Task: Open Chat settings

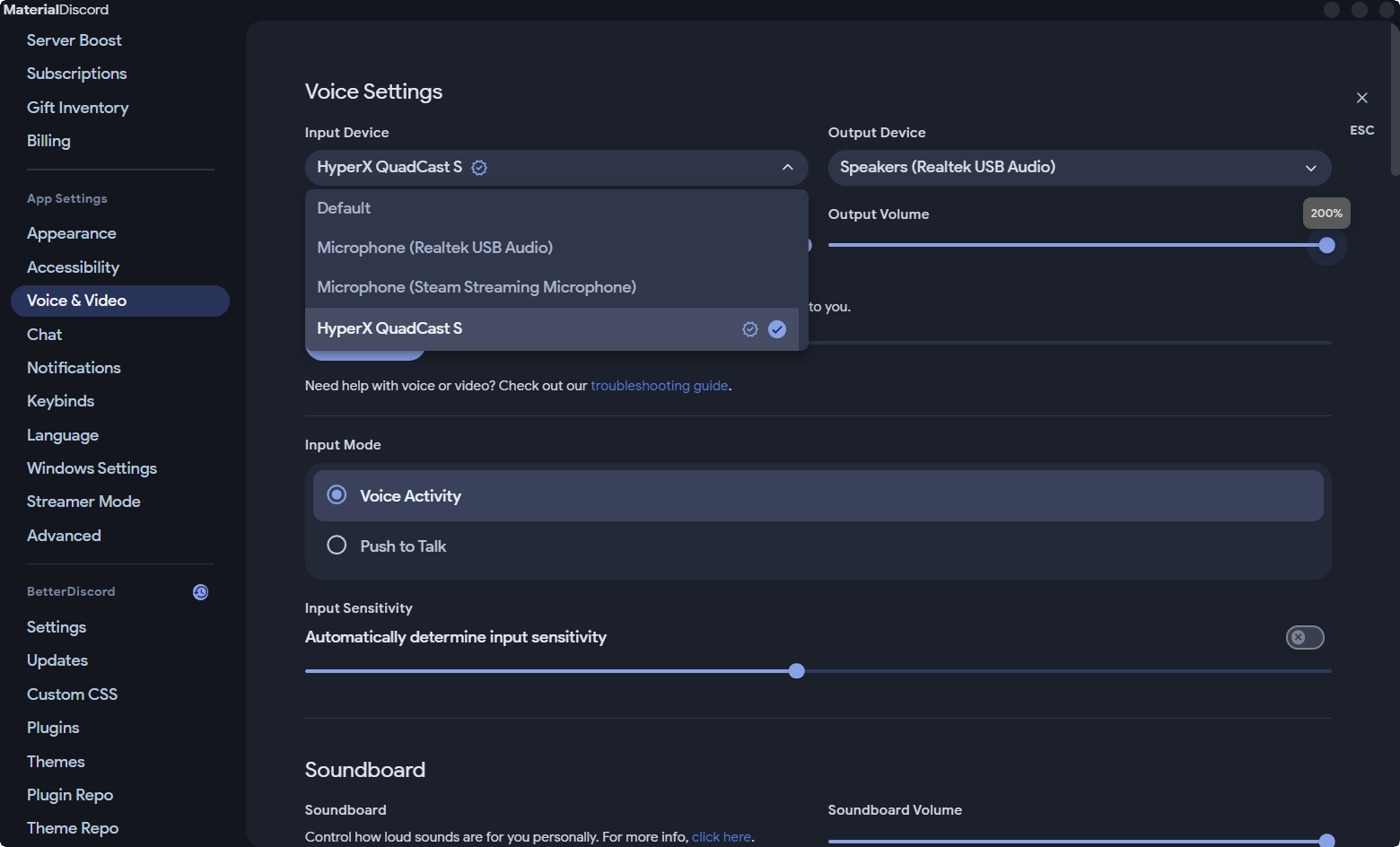Action: click(x=45, y=335)
